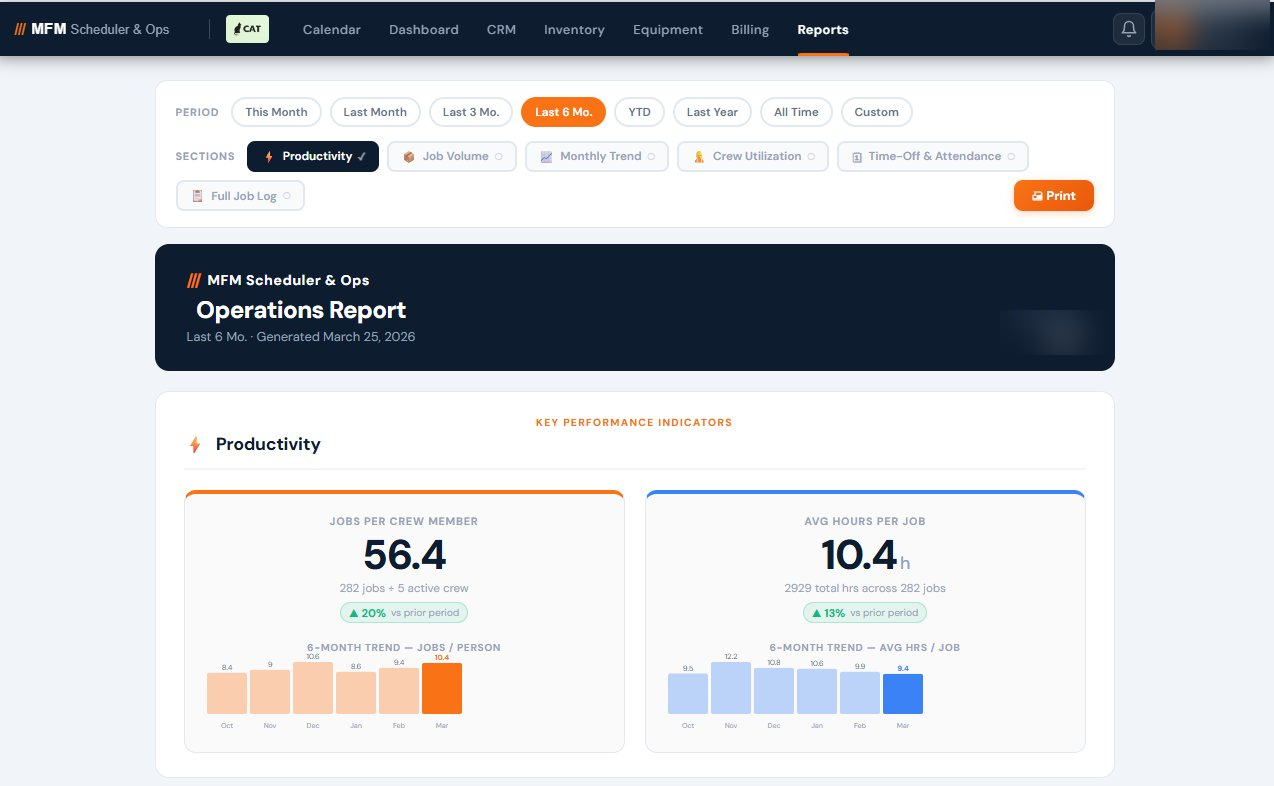Viewport: 1274px width, 786px height.
Task: Click the November bar in avg hours chart
Action: 730,688
